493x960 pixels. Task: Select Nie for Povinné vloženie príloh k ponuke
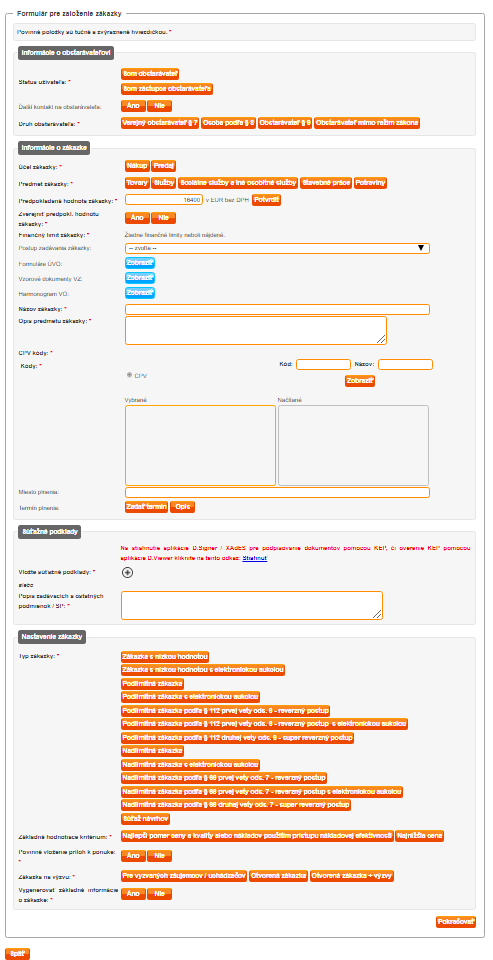coord(159,857)
